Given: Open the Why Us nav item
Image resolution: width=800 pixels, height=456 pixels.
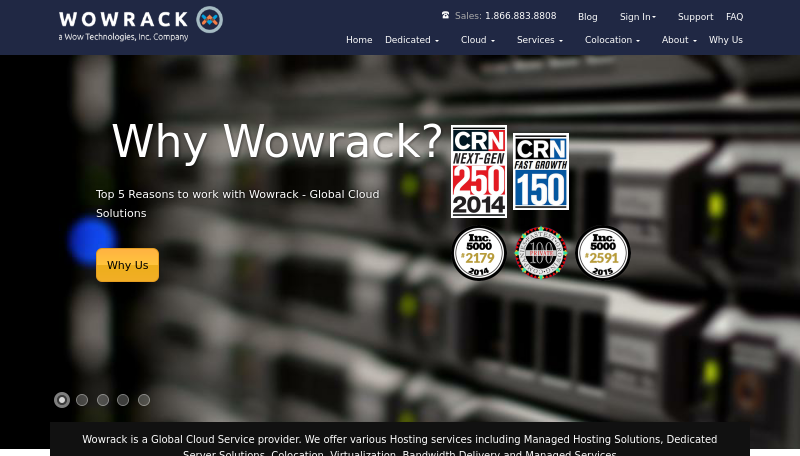Looking at the screenshot, I should (x=726, y=40).
